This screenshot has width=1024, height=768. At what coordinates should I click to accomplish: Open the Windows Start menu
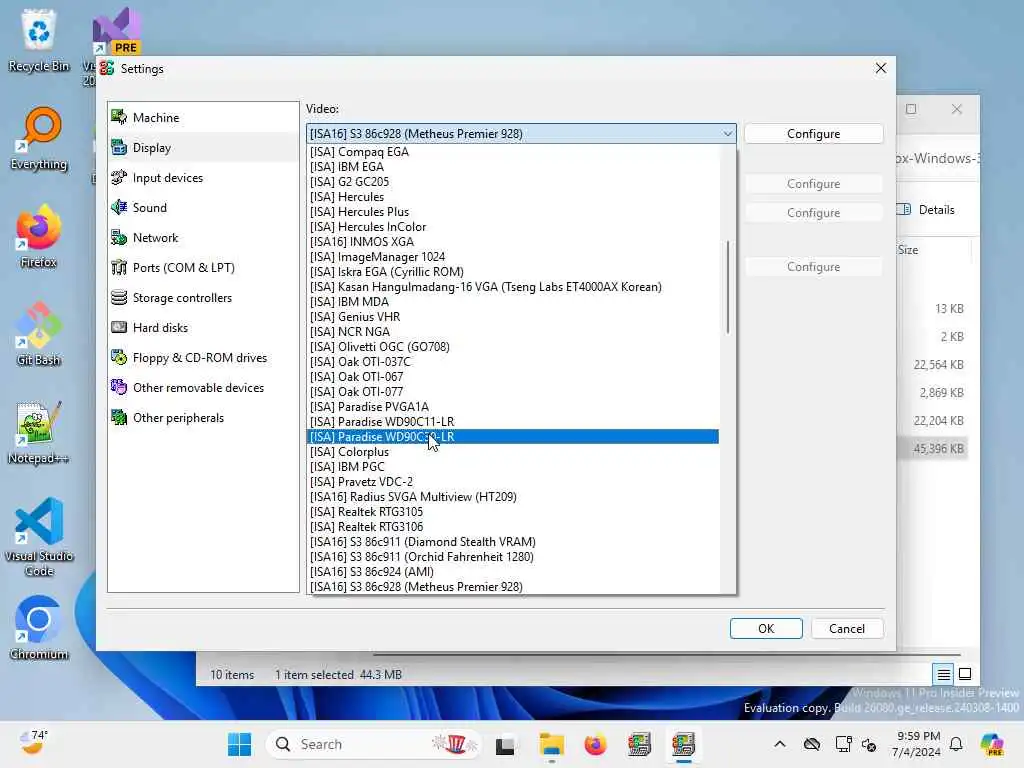(x=239, y=744)
